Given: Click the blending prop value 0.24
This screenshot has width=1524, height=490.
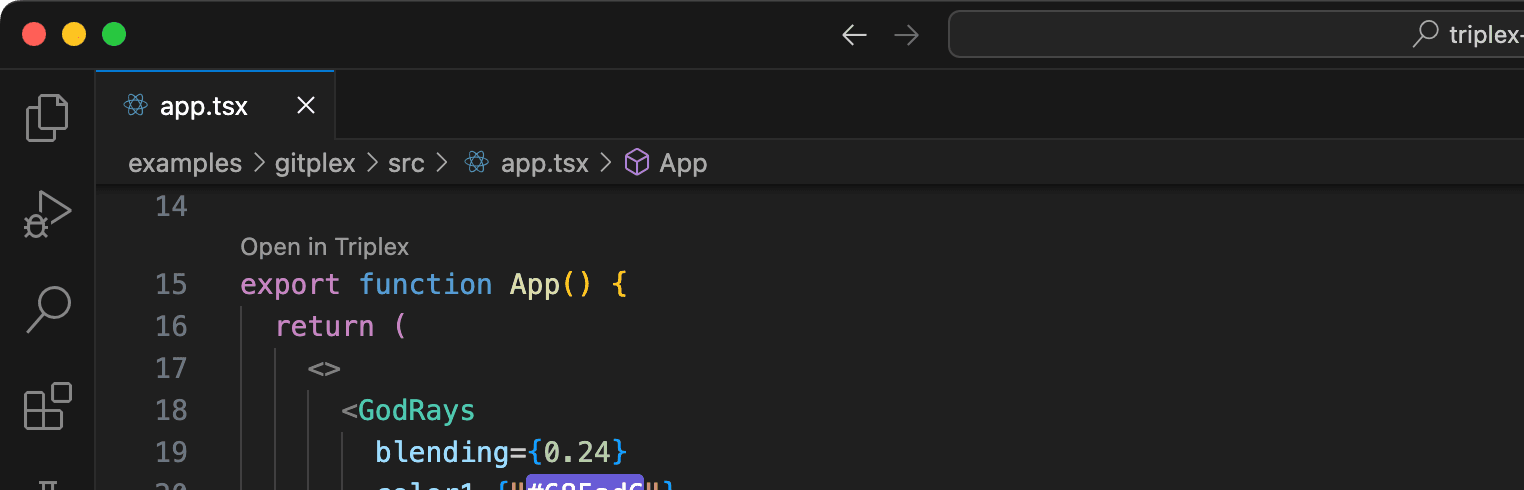Looking at the screenshot, I should [577, 453].
